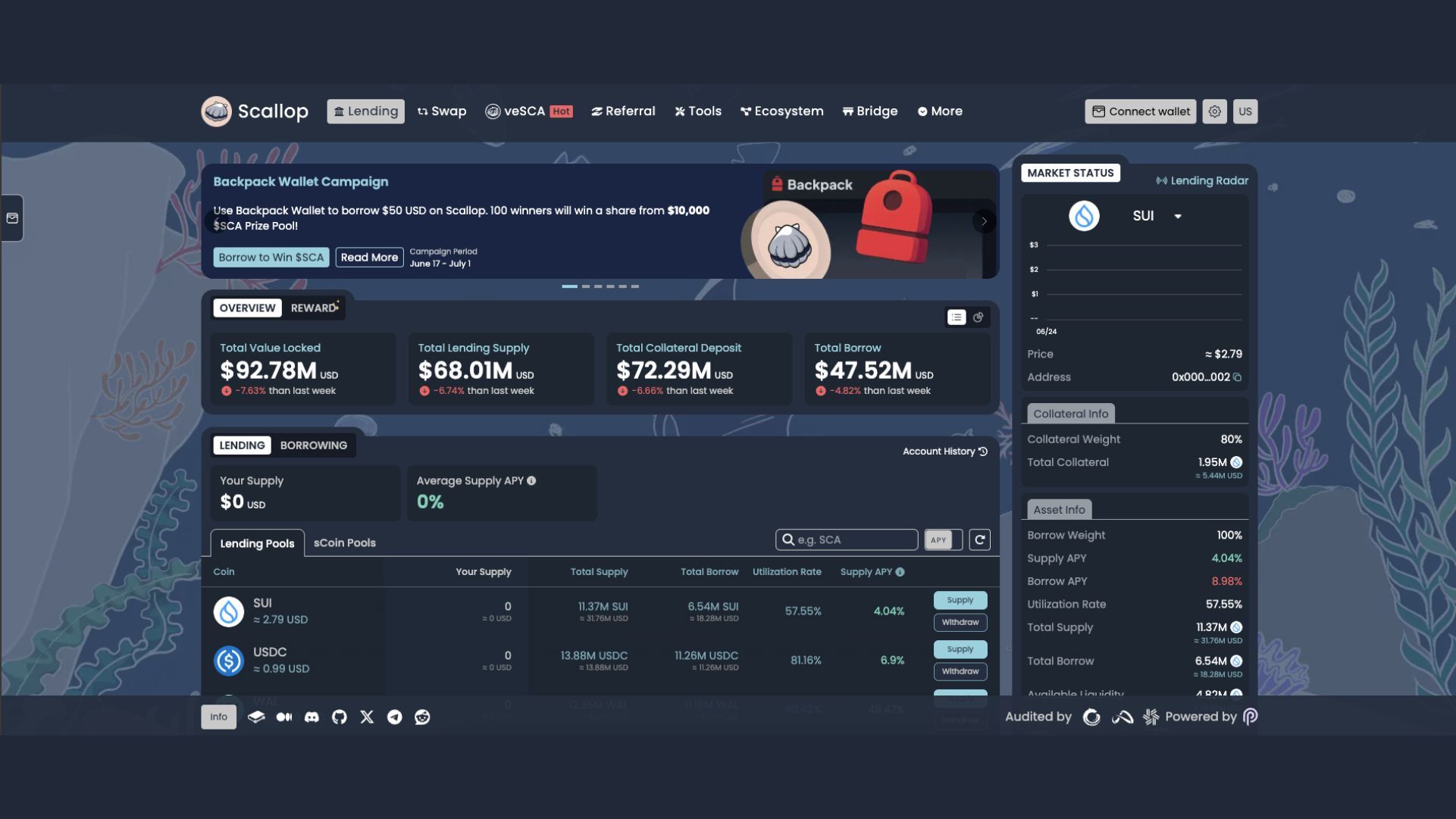Viewport: 1456px width, 819px height.
Task: Click Withdraw for the USDC pool
Action: pyautogui.click(x=960, y=672)
